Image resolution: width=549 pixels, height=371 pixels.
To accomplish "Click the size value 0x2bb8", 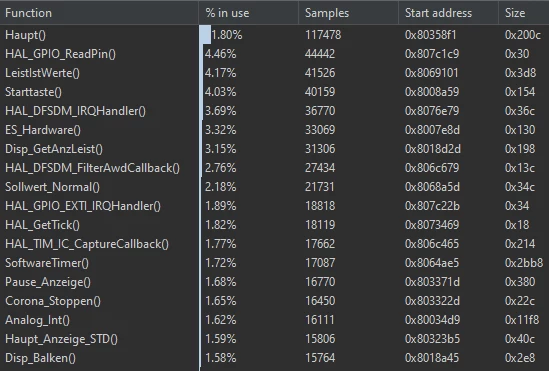I will (x=524, y=263).
